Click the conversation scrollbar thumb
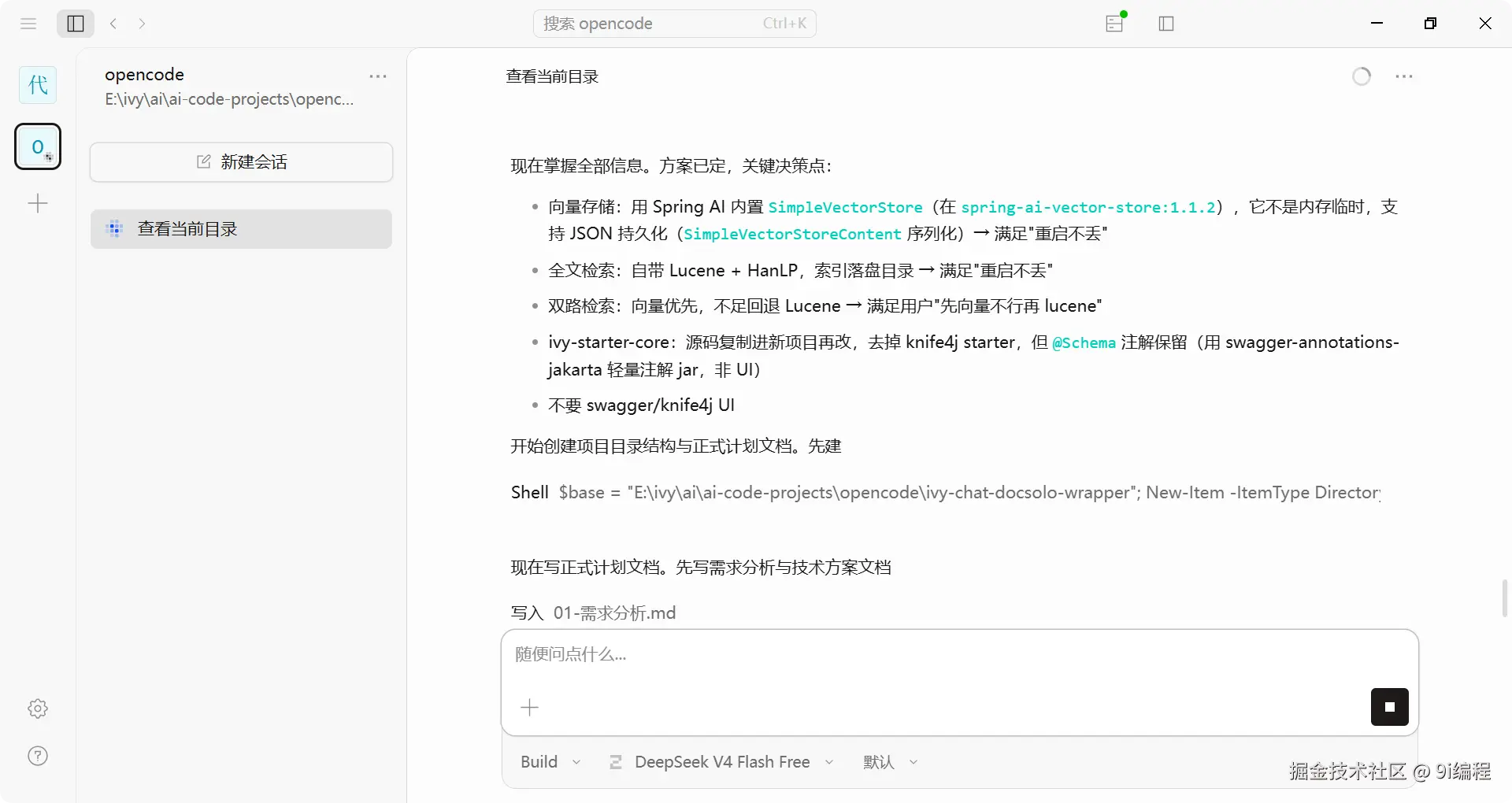The height and width of the screenshot is (803, 1512). (1505, 598)
